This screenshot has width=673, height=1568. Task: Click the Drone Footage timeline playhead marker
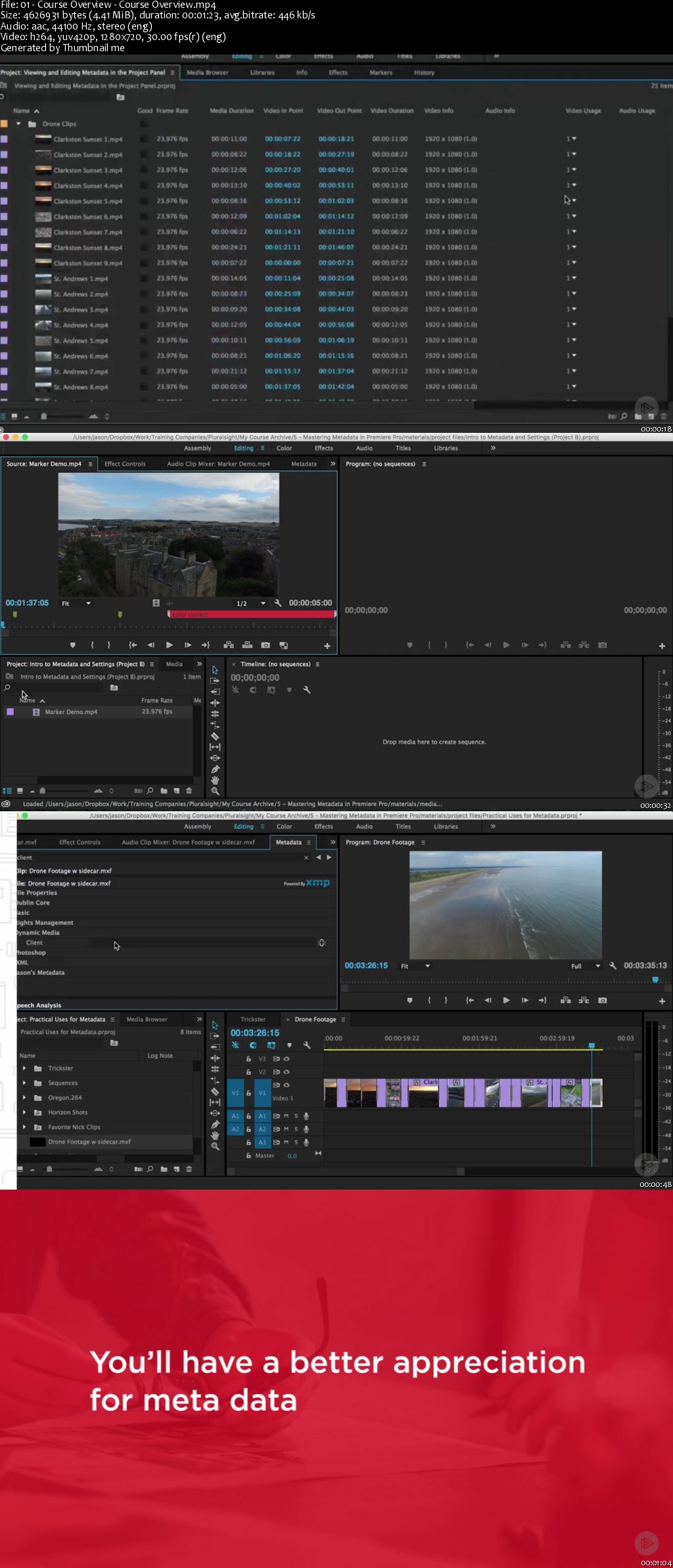[x=592, y=1045]
